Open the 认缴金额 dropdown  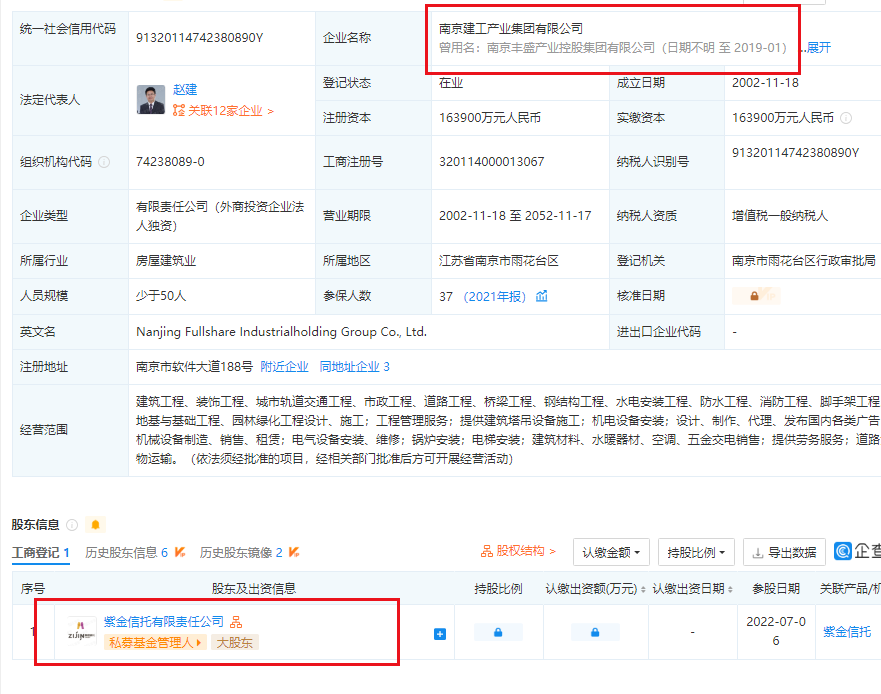point(611,552)
